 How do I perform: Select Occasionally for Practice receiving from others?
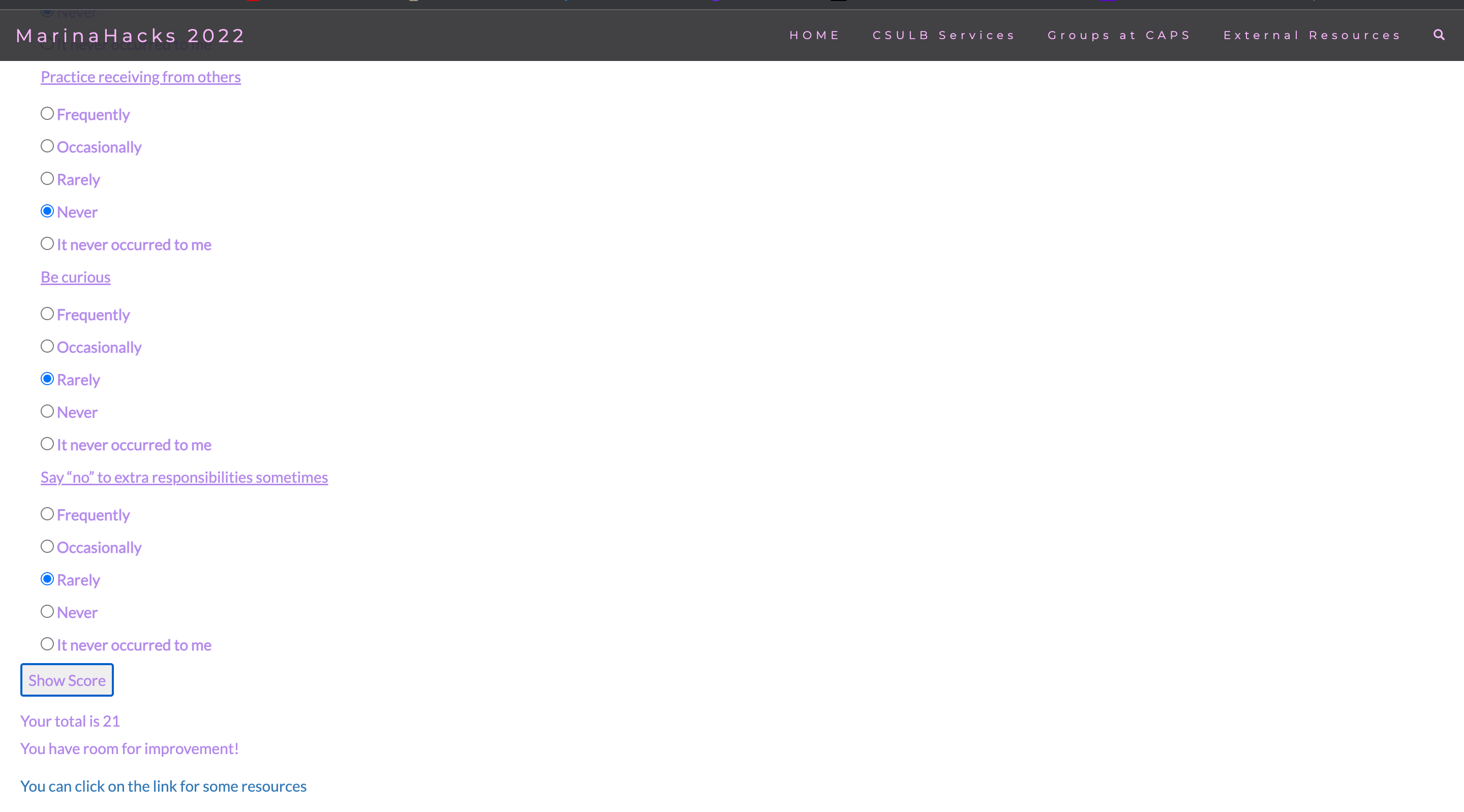coord(47,146)
